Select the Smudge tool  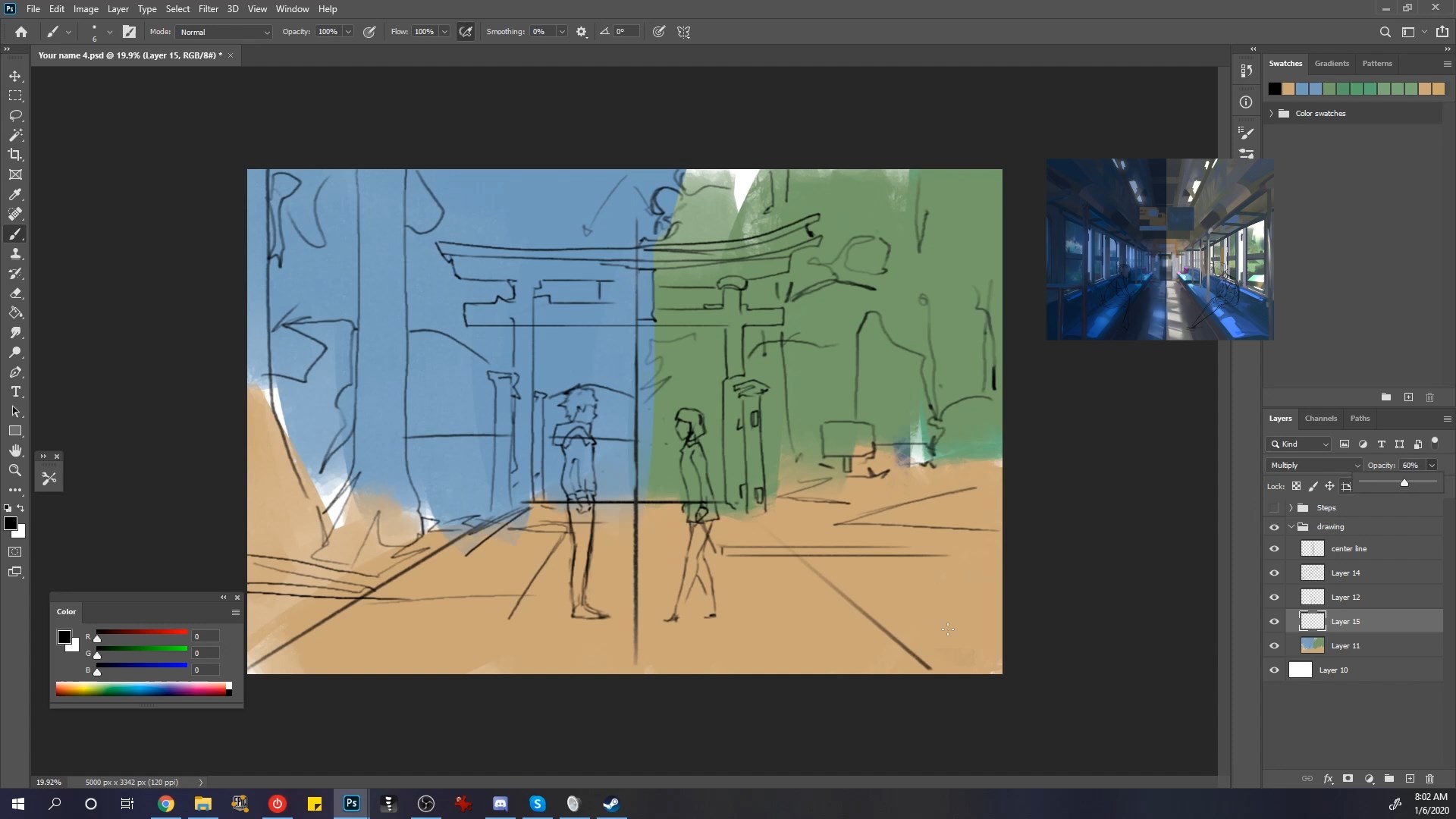(15, 332)
